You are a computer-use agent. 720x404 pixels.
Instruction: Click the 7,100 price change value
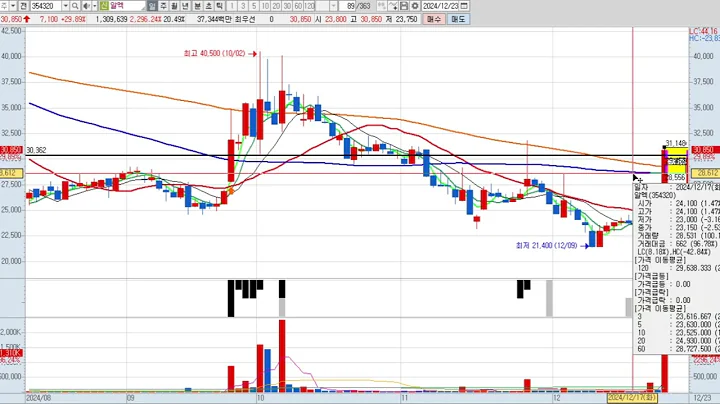(x=49, y=19)
